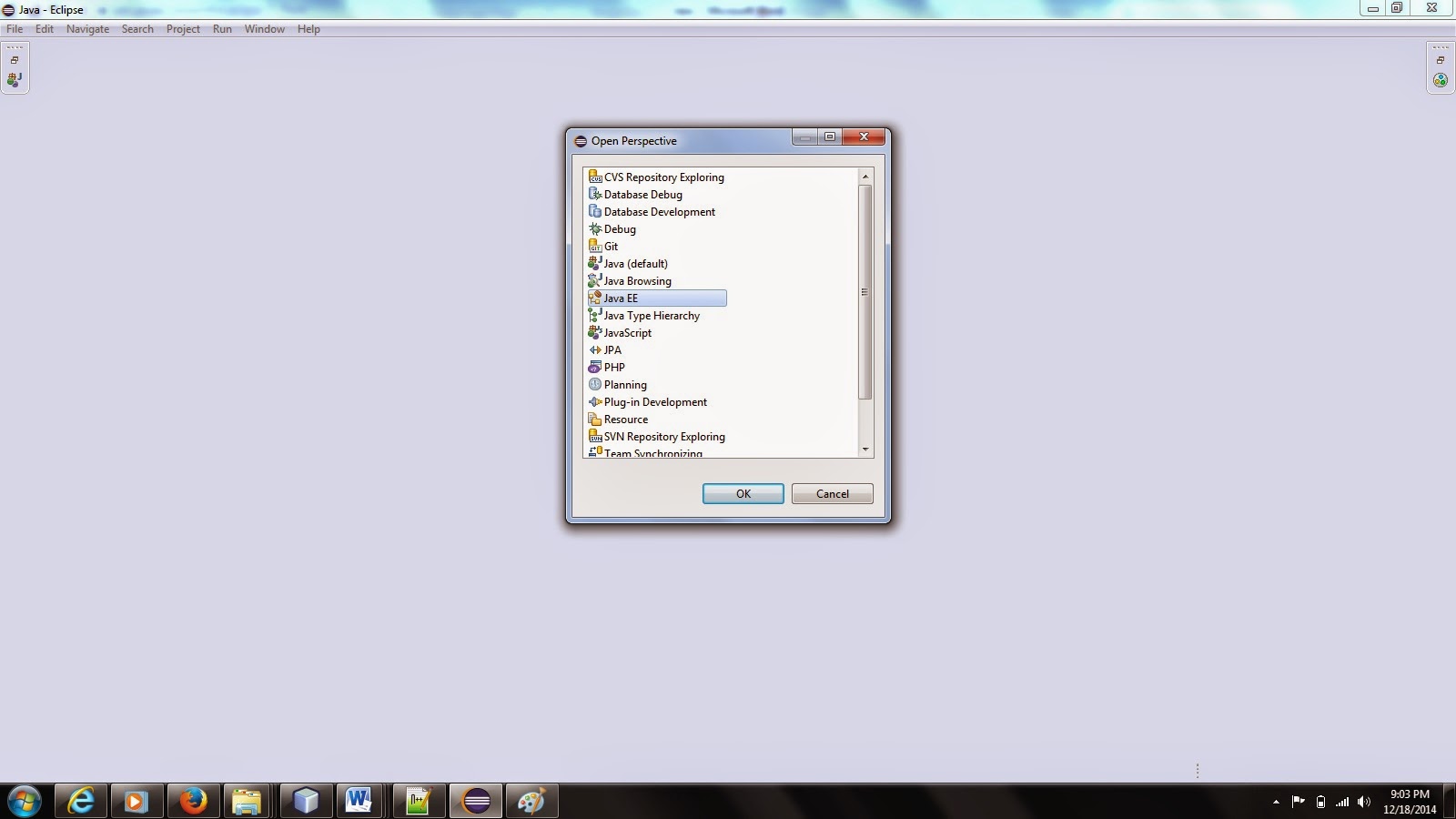Screen dimensions: 1456x819
Task: Close the Open Perspective dialog
Action: (864, 136)
